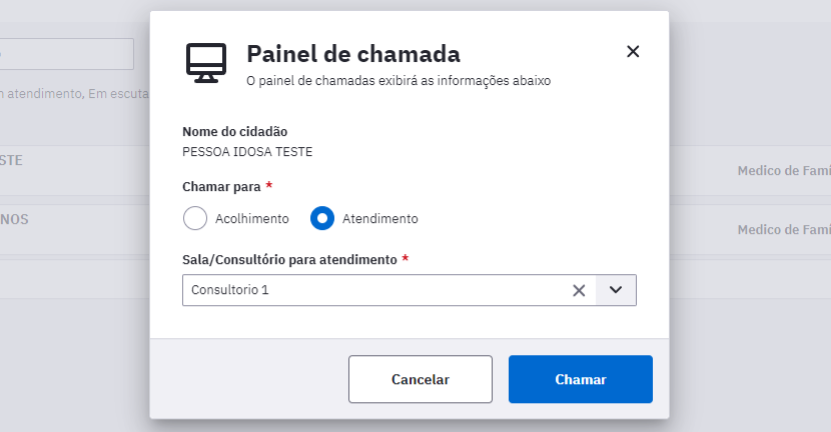Confirm with the Chamar button
This screenshot has width=831, height=432.
click(x=580, y=379)
